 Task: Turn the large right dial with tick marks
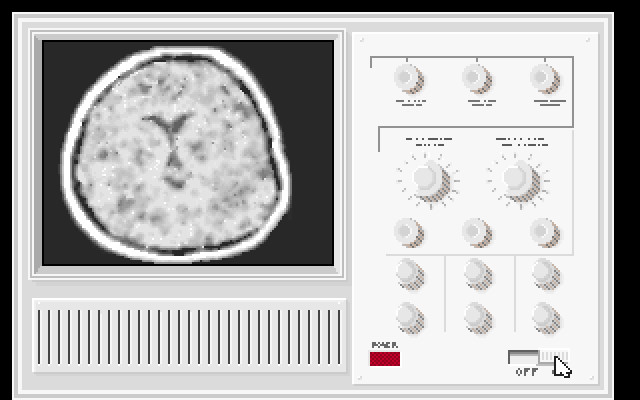coord(516,178)
